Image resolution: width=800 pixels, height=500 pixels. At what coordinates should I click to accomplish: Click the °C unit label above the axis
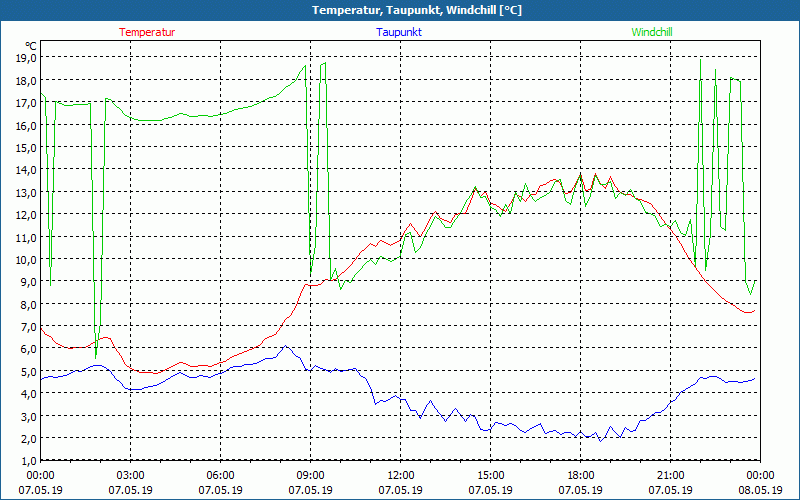click(x=30, y=46)
